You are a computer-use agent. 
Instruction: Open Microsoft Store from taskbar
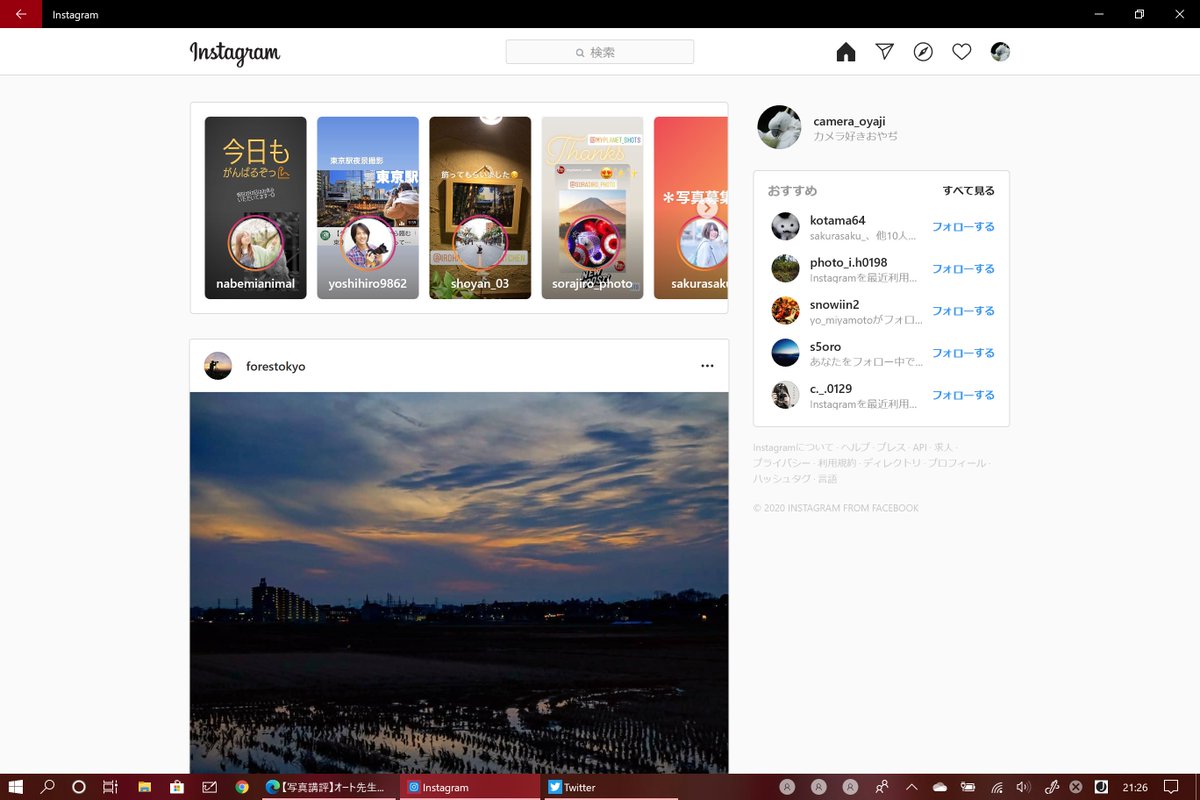click(x=176, y=787)
